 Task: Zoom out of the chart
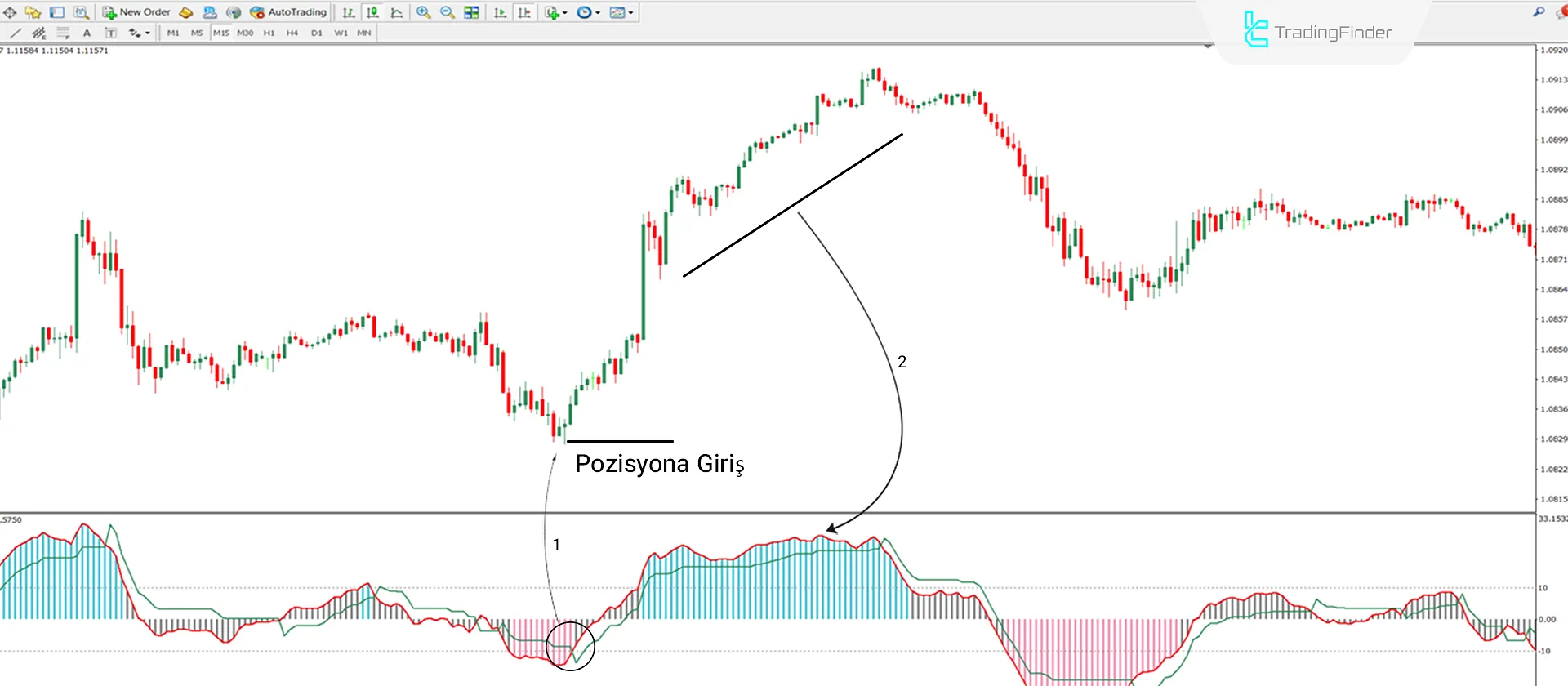pos(447,12)
